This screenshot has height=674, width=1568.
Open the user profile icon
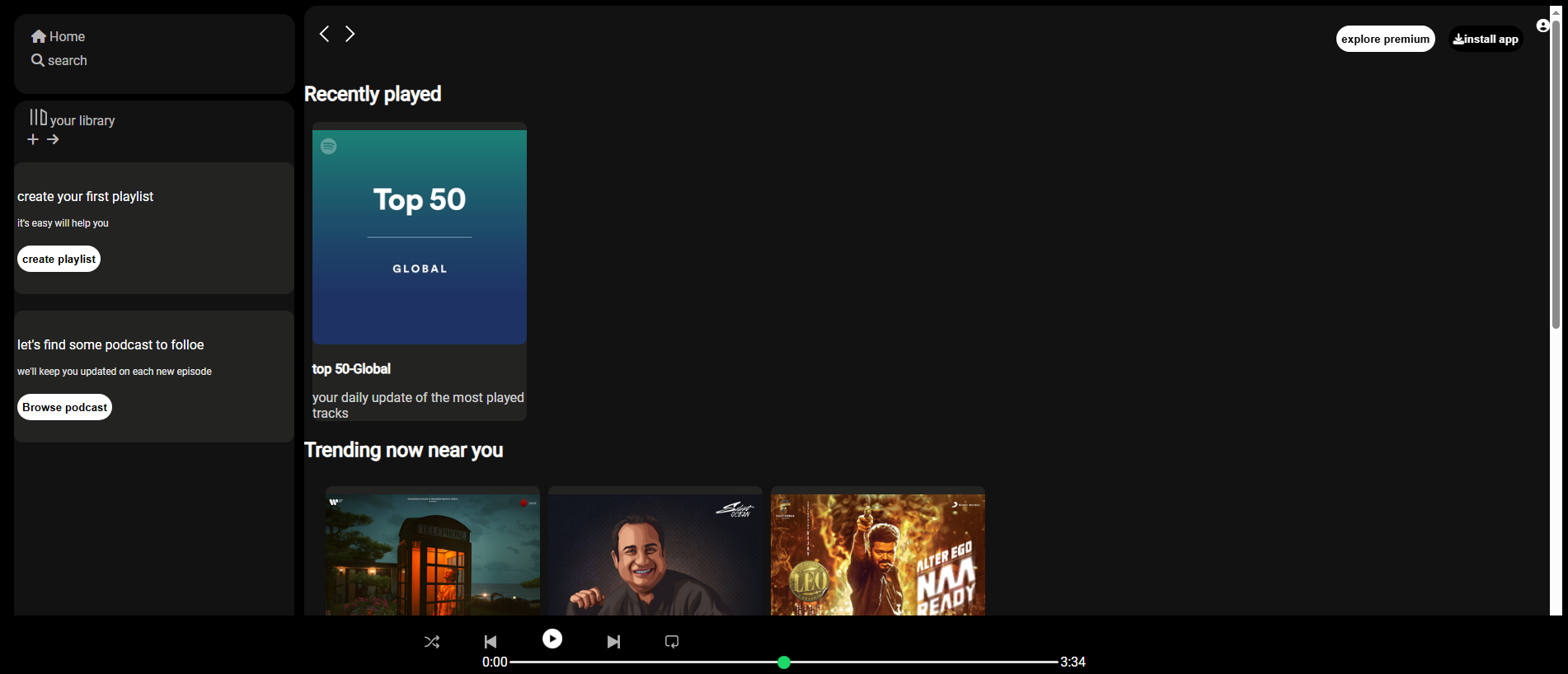click(1542, 26)
